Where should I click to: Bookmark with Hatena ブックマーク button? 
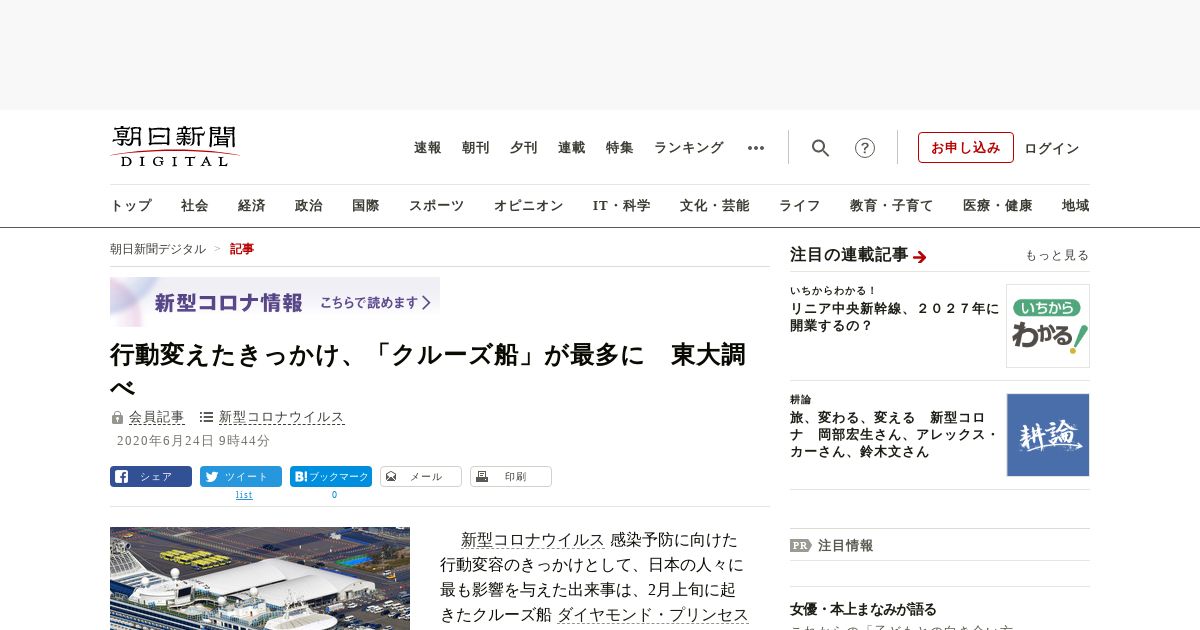[331, 476]
